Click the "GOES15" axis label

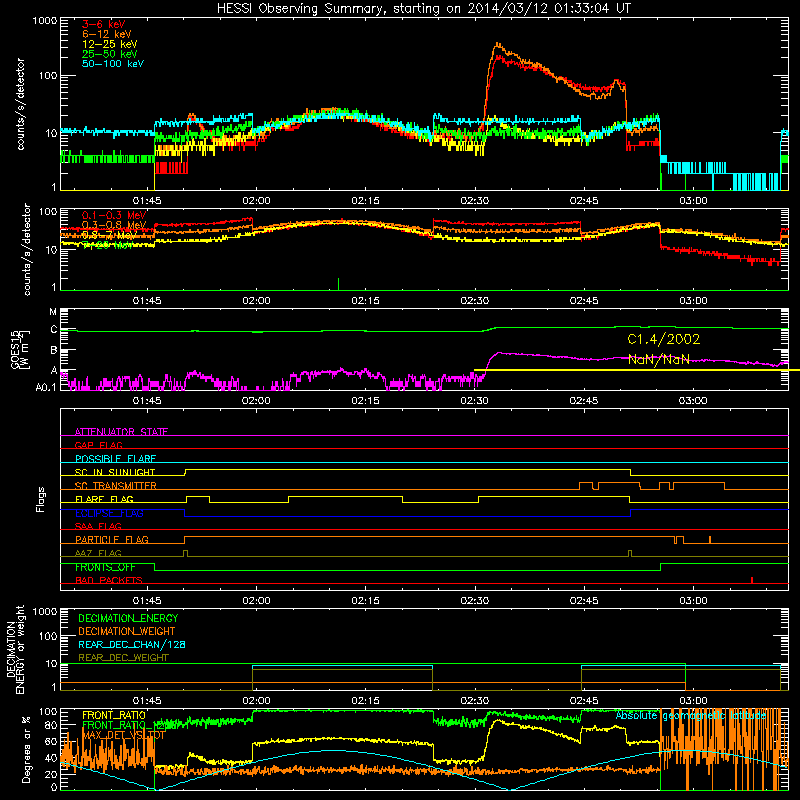(15, 349)
